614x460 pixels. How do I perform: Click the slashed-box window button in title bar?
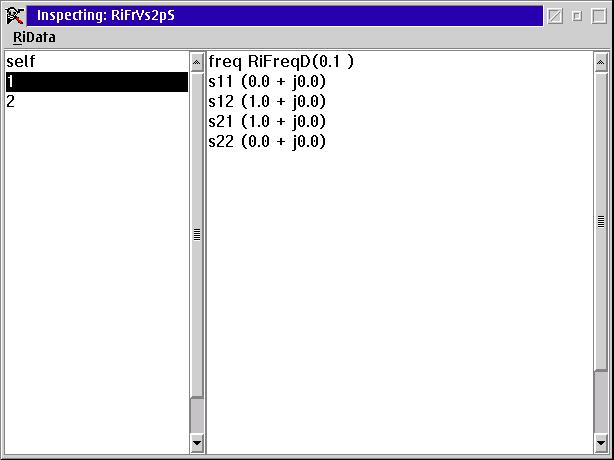click(x=555, y=16)
